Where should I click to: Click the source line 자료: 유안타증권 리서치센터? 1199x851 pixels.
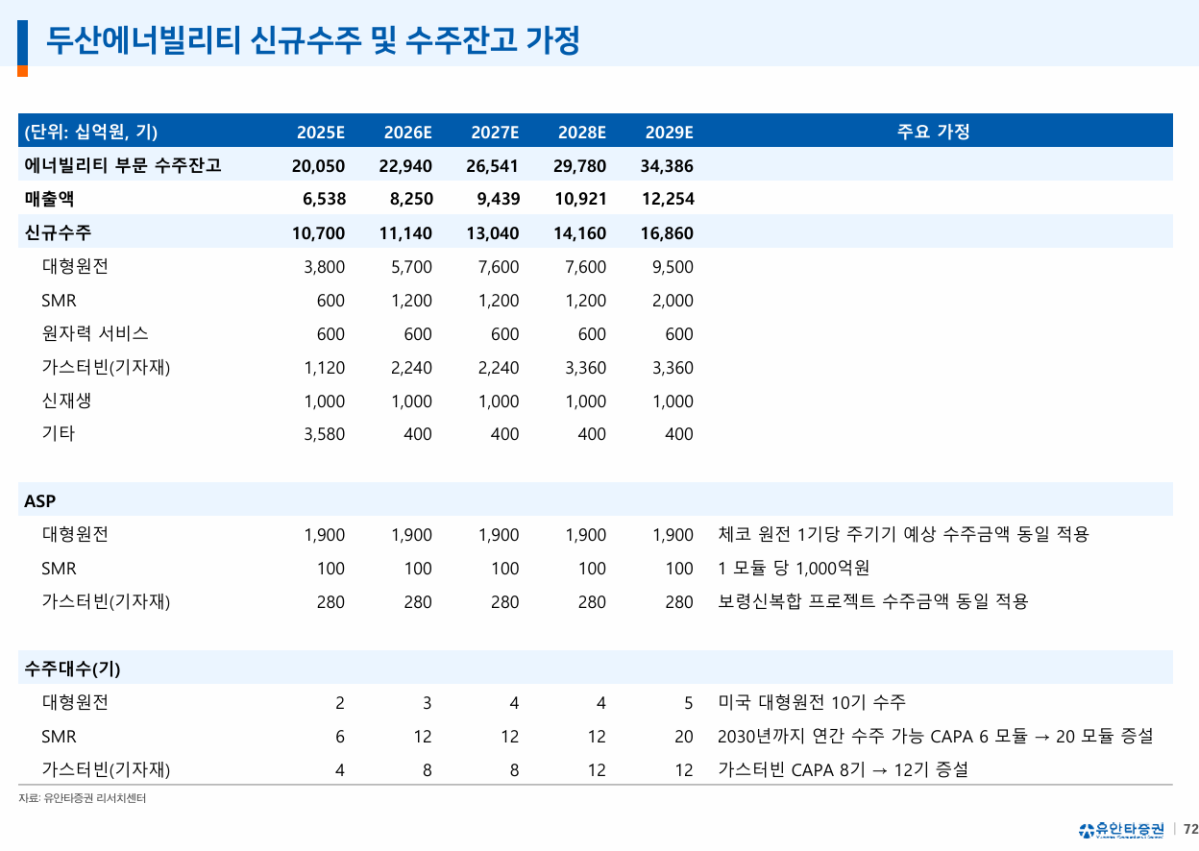tap(82, 798)
